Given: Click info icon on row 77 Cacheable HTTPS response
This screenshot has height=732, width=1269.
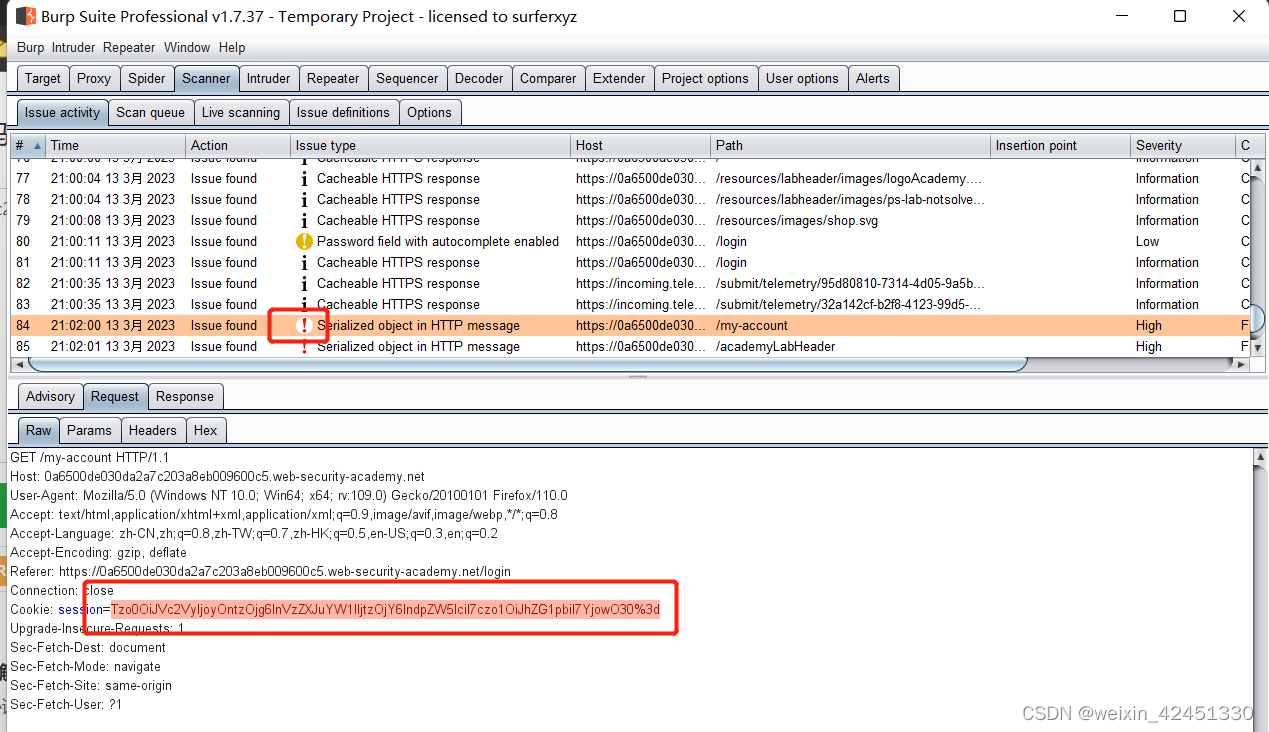Looking at the screenshot, I should (x=305, y=179).
